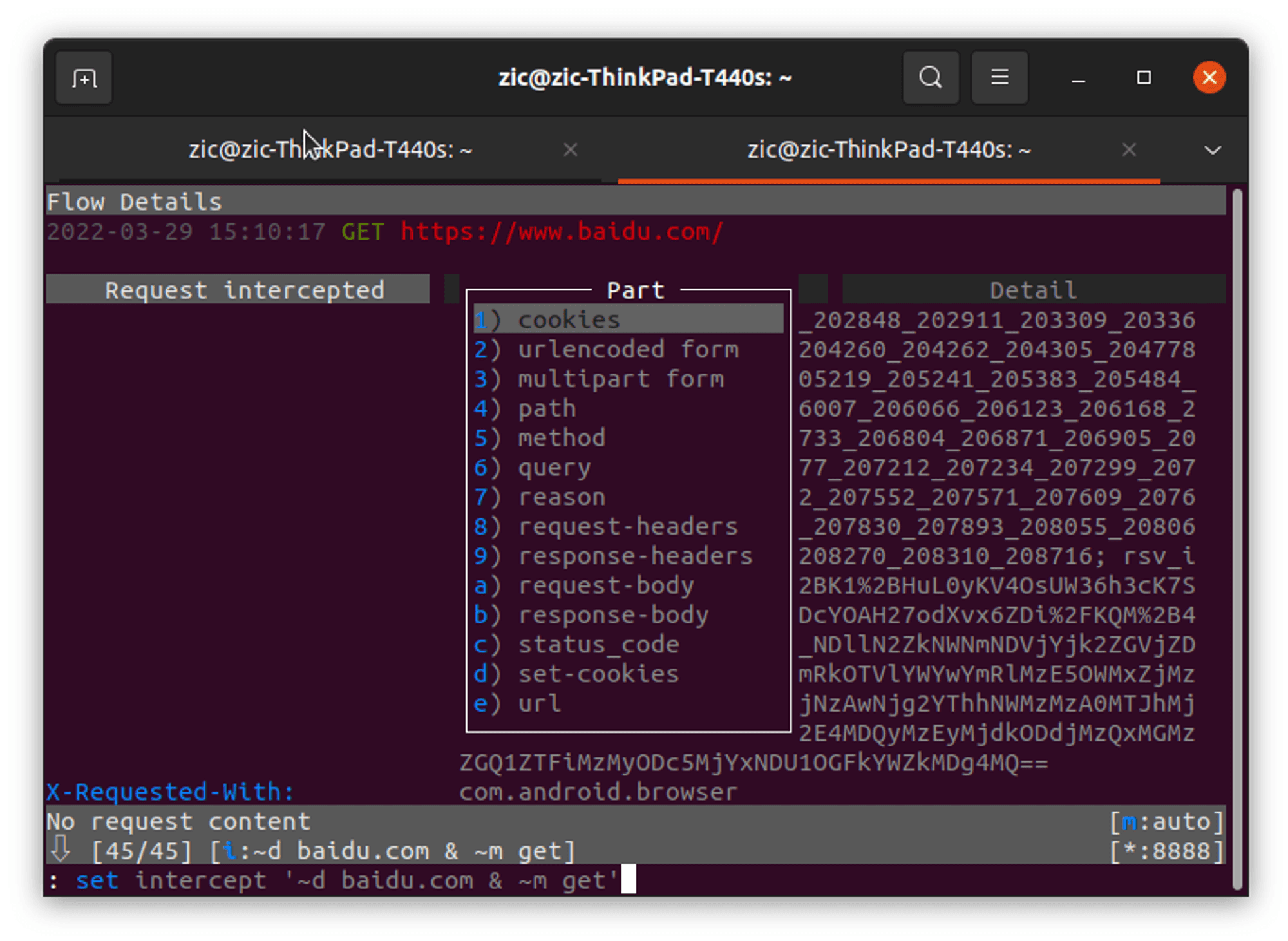
Task: Click the '[m:auto]' mode indicator
Action: tap(1166, 821)
